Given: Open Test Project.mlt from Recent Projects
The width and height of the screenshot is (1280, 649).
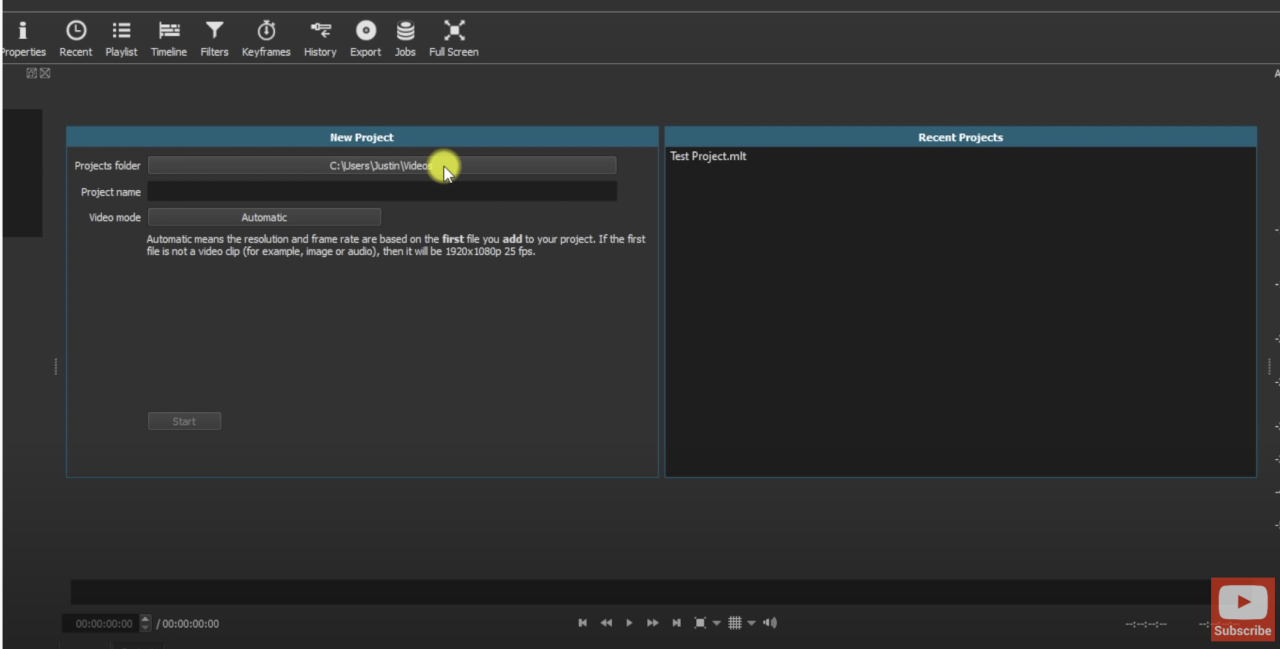Looking at the screenshot, I should pos(708,156).
